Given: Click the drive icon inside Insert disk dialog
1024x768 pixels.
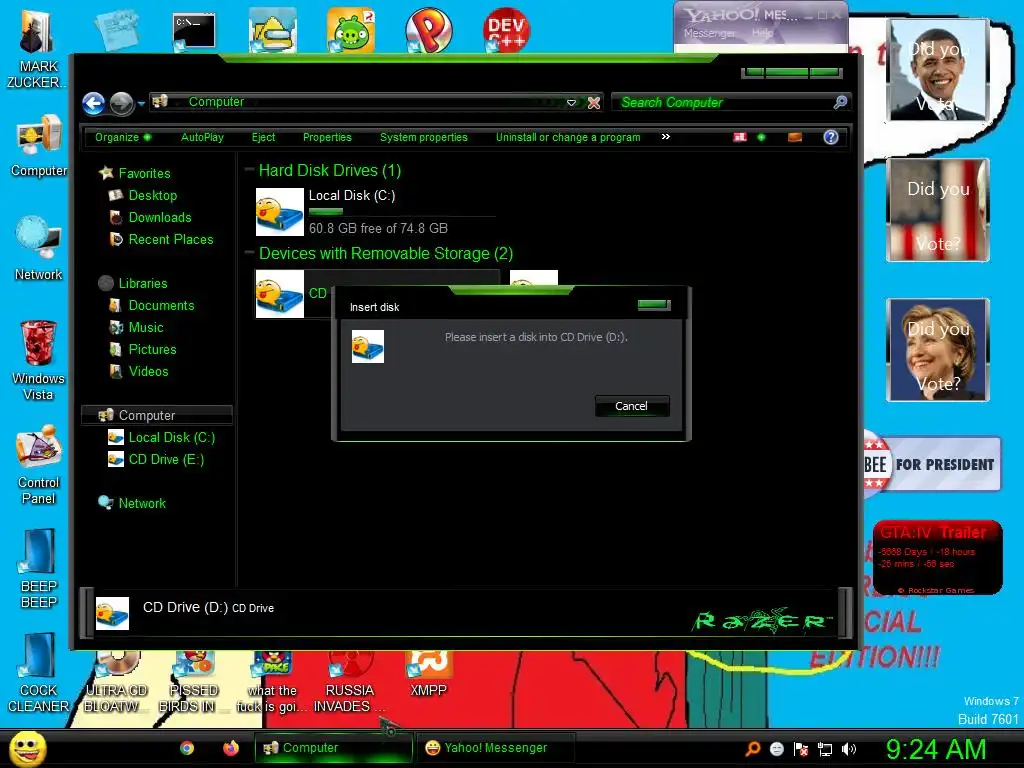Looking at the screenshot, I should point(368,346).
